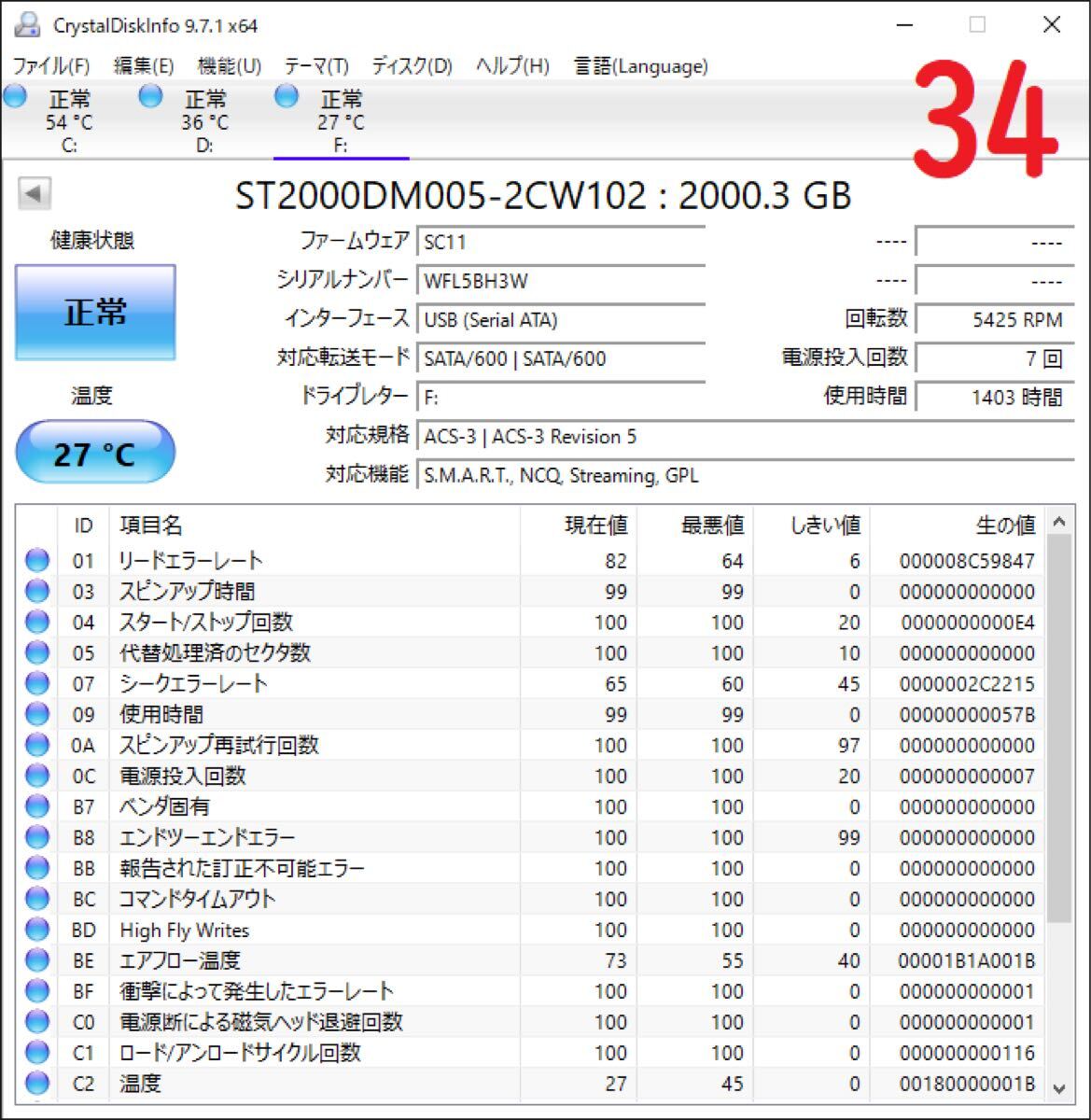
Task: Open the ヘルプ(H) menu
Action: click(x=512, y=66)
